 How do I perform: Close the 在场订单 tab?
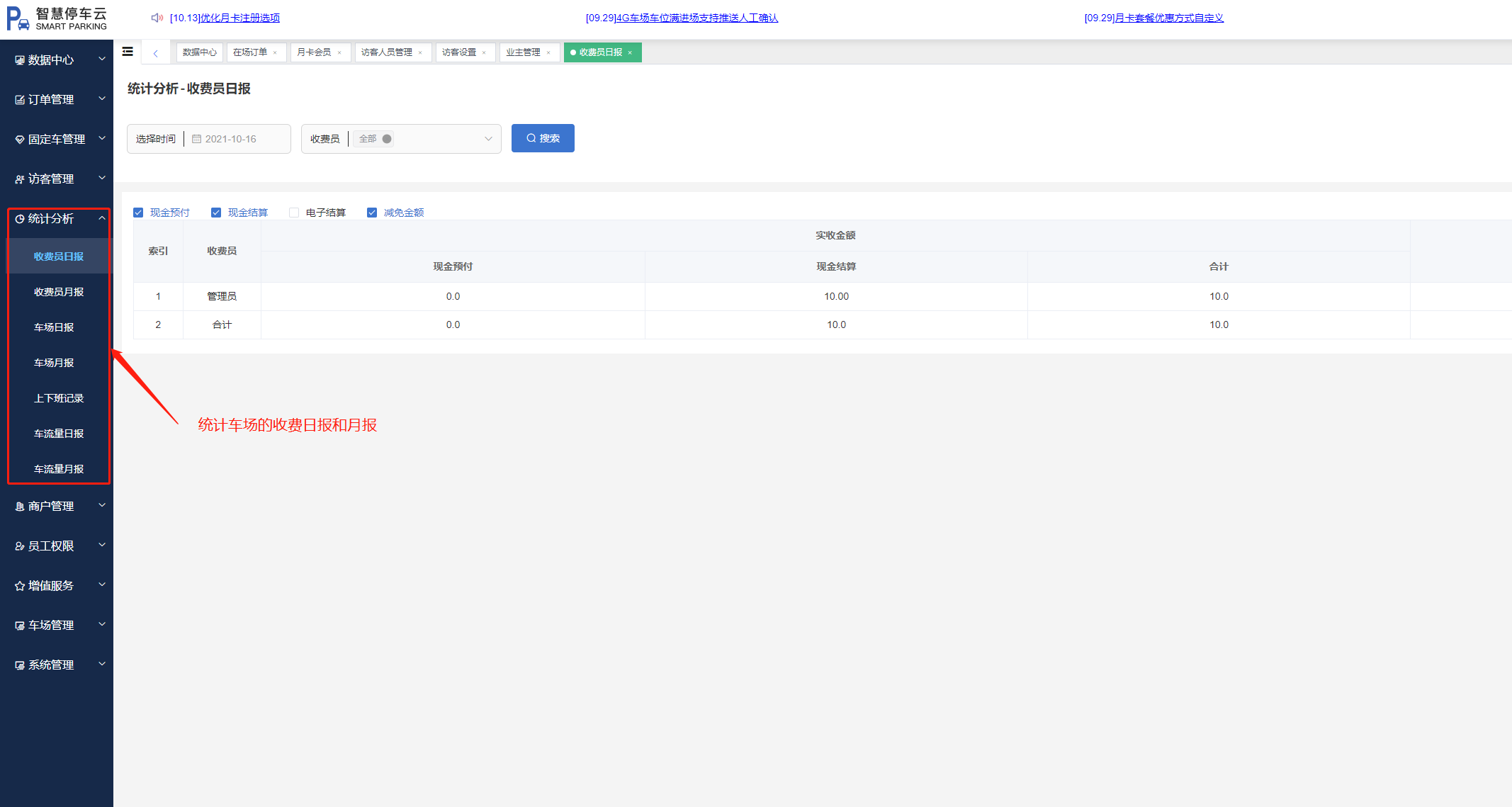(x=275, y=52)
